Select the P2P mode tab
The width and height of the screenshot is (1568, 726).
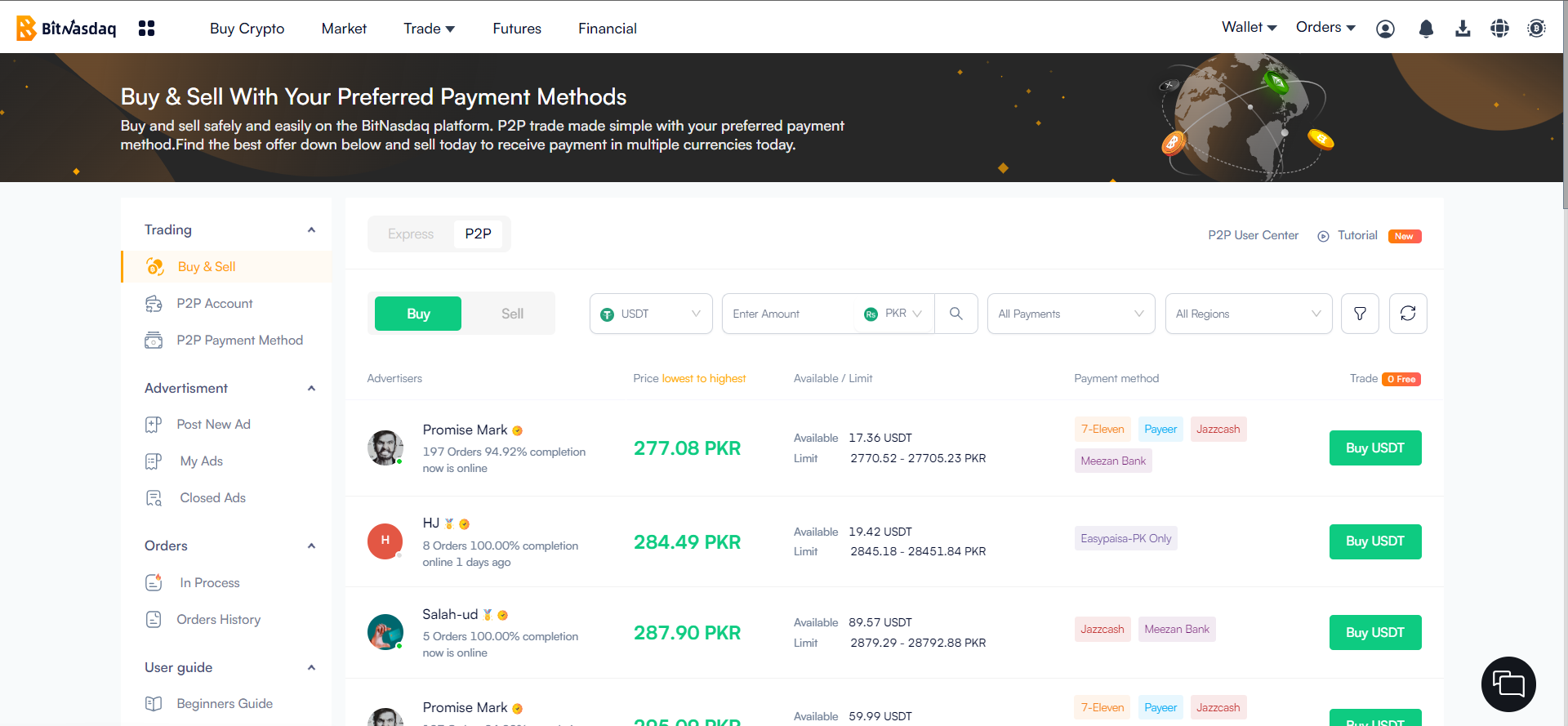click(x=479, y=234)
